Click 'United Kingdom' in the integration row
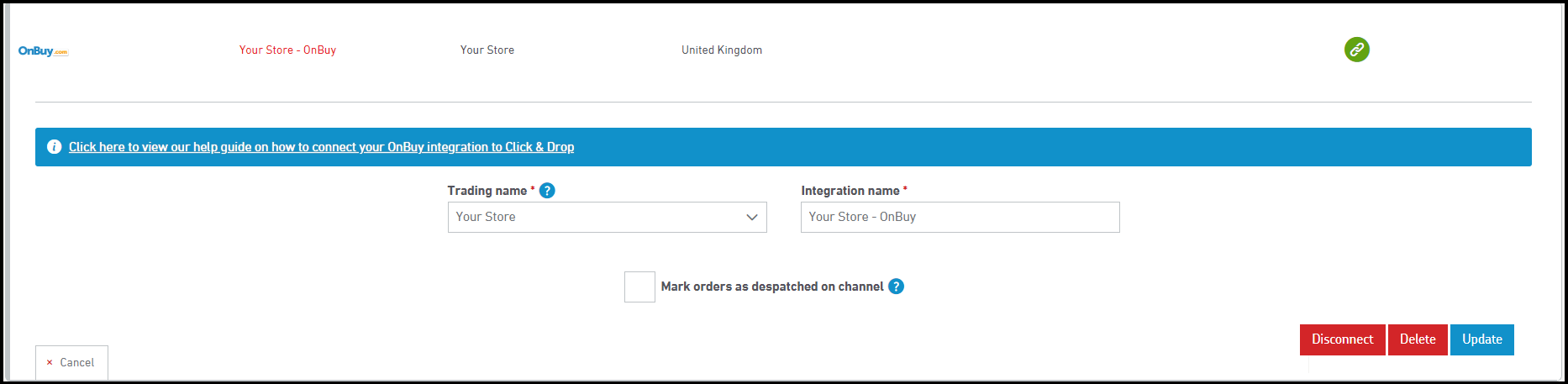Screen dimensions: 1568x384 tap(722, 50)
